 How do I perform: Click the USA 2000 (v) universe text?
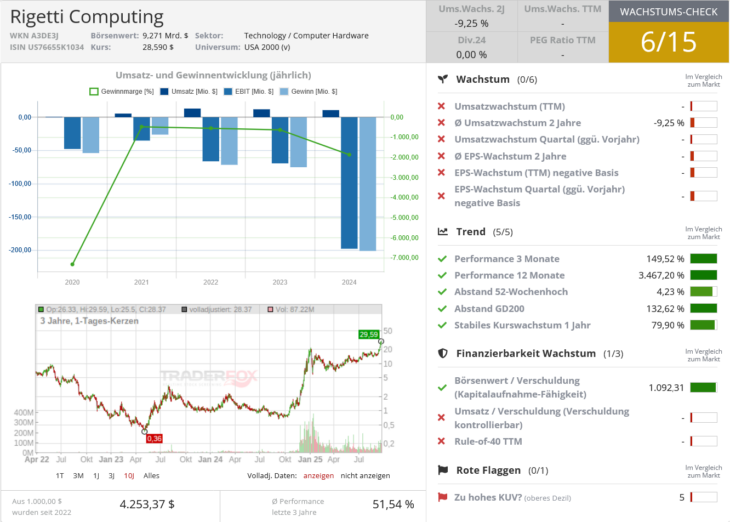tap(267, 47)
